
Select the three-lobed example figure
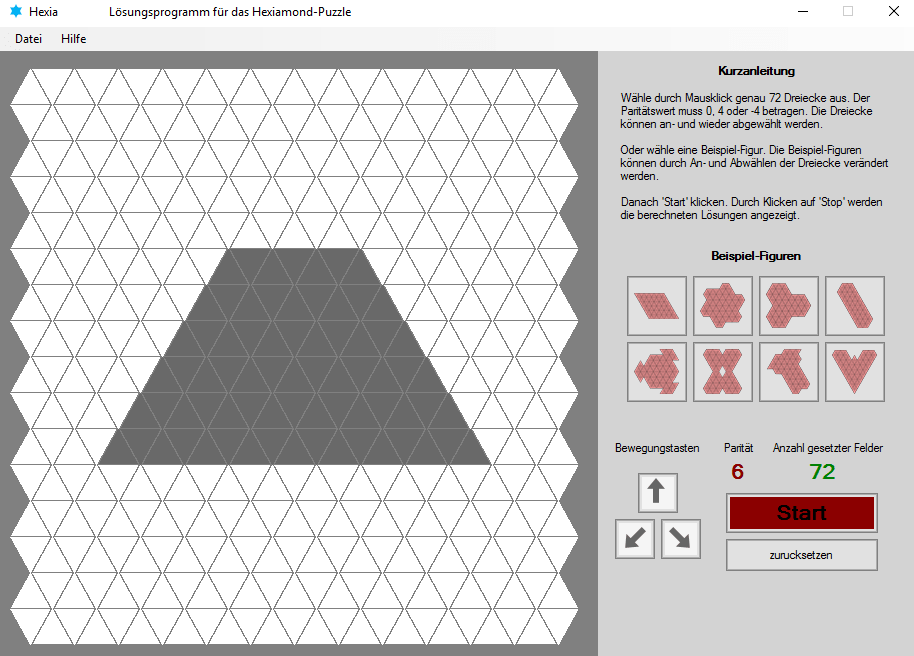pyautogui.click(x=789, y=306)
